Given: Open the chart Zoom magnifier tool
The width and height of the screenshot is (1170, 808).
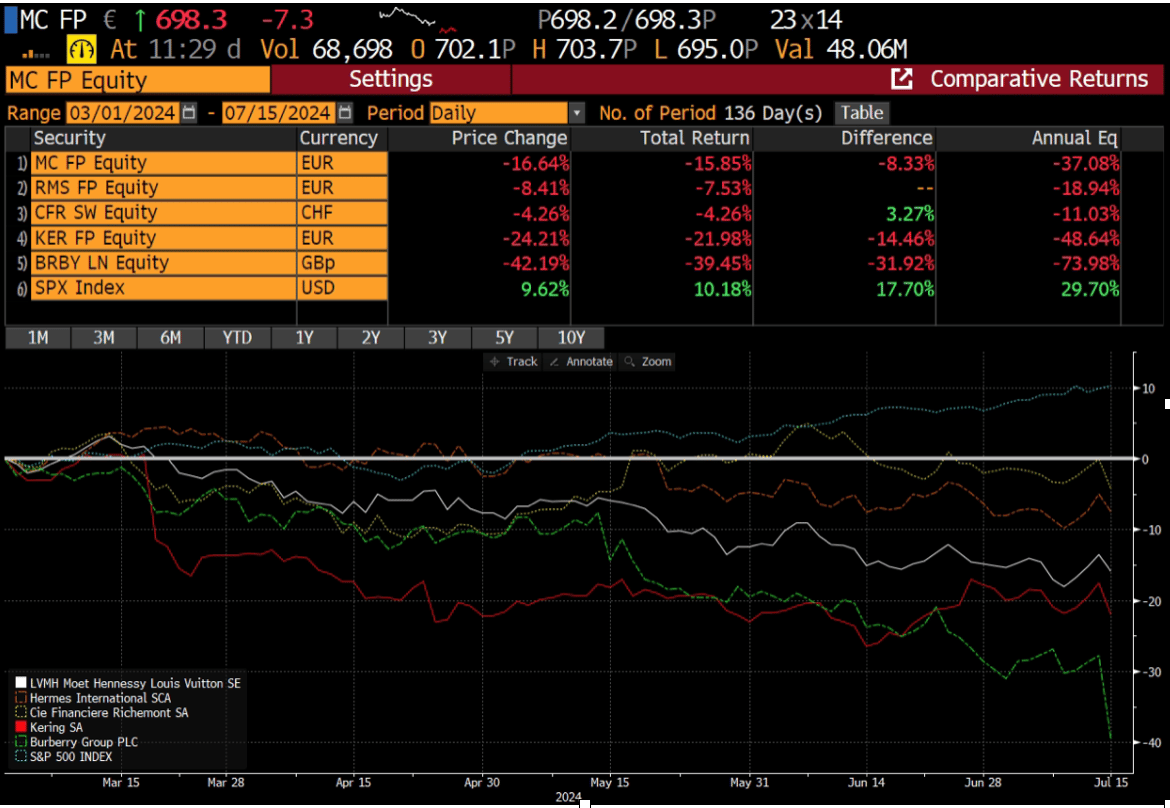Looking at the screenshot, I should tap(648, 361).
